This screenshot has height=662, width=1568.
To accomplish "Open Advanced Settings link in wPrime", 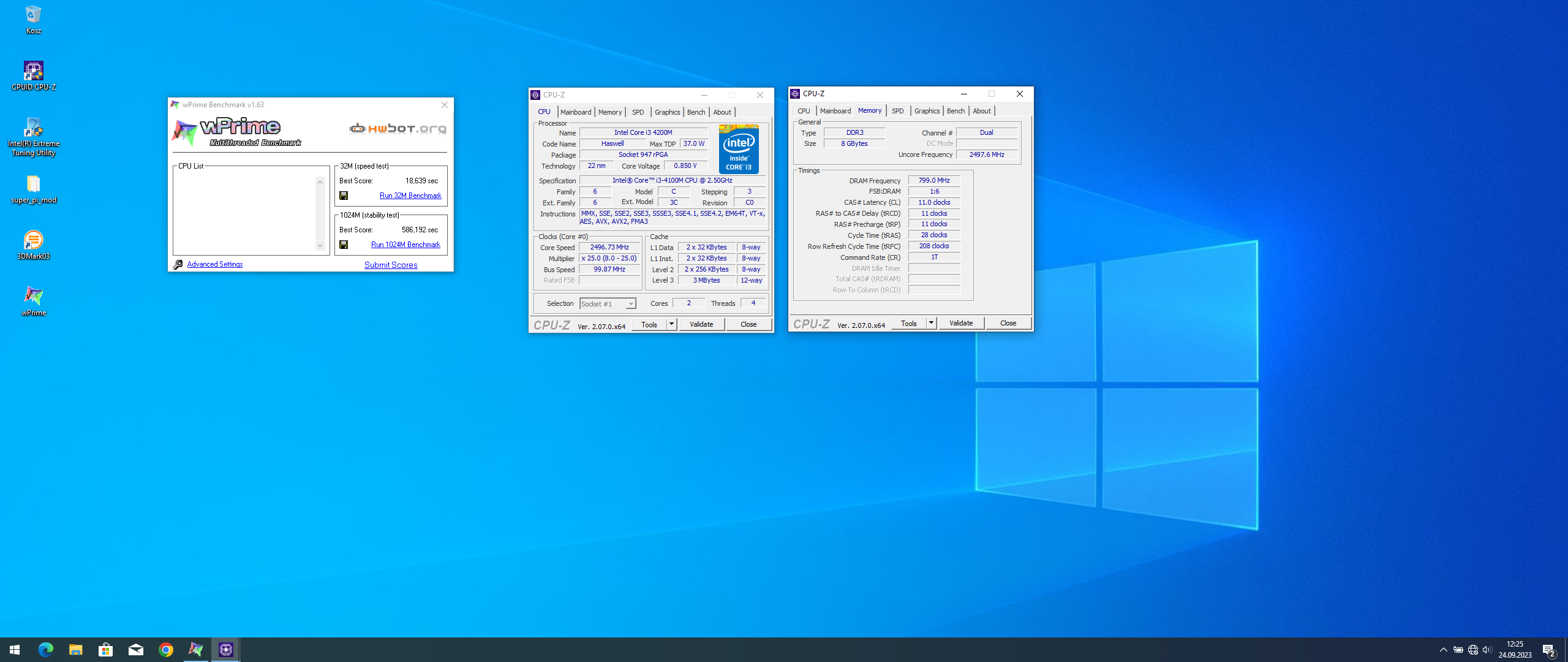I will click(x=215, y=264).
